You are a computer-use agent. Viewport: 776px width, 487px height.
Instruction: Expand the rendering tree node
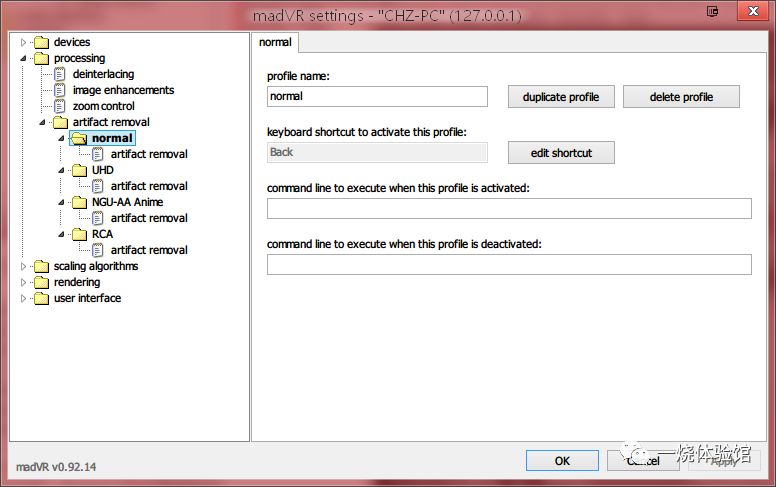pyautogui.click(x=23, y=282)
